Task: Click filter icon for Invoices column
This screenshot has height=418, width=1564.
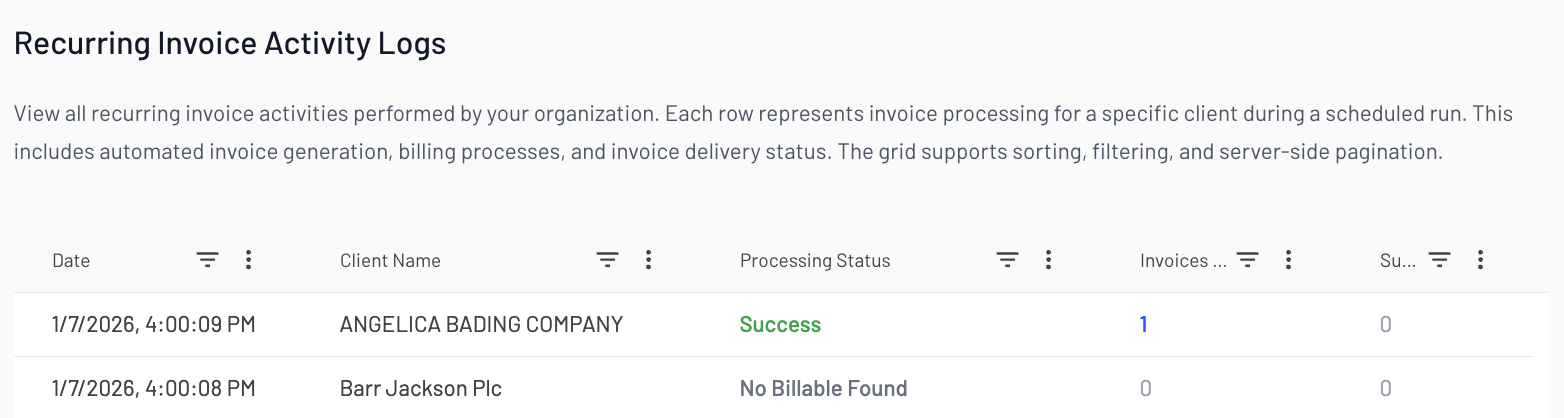Action: coord(1247,260)
